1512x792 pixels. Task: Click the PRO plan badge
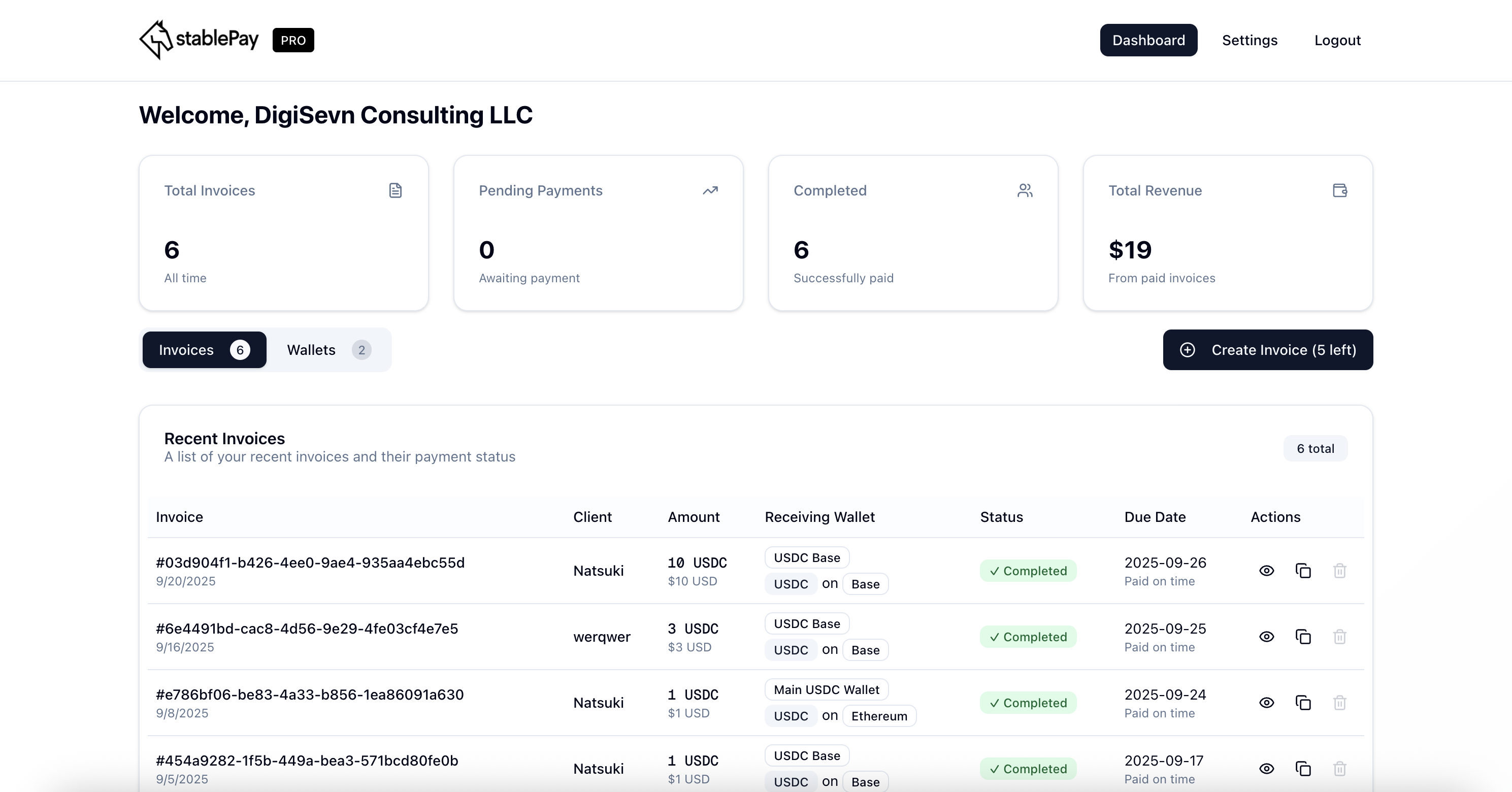pos(293,41)
